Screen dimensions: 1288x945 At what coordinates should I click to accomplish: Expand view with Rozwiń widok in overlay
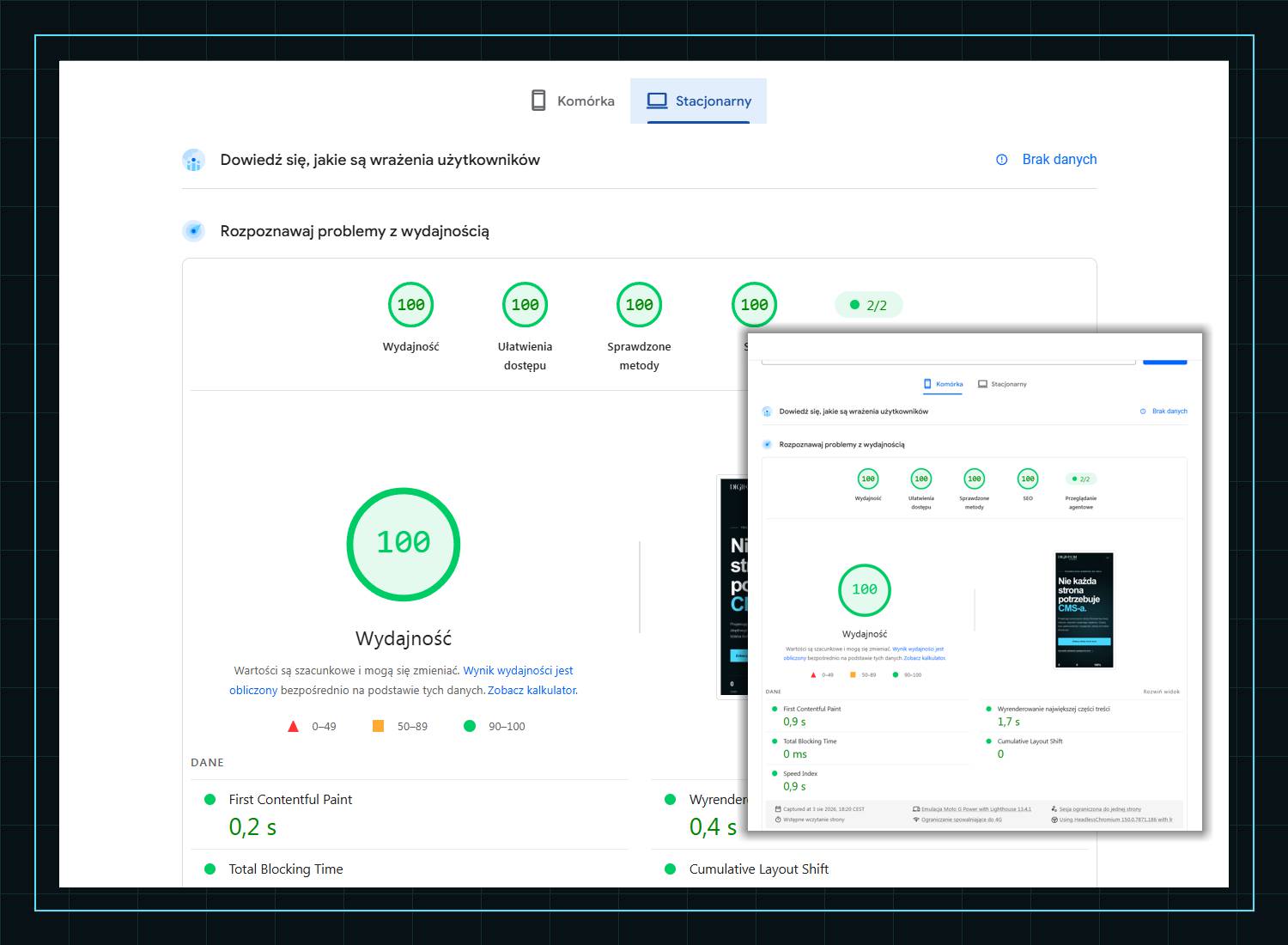[1161, 692]
